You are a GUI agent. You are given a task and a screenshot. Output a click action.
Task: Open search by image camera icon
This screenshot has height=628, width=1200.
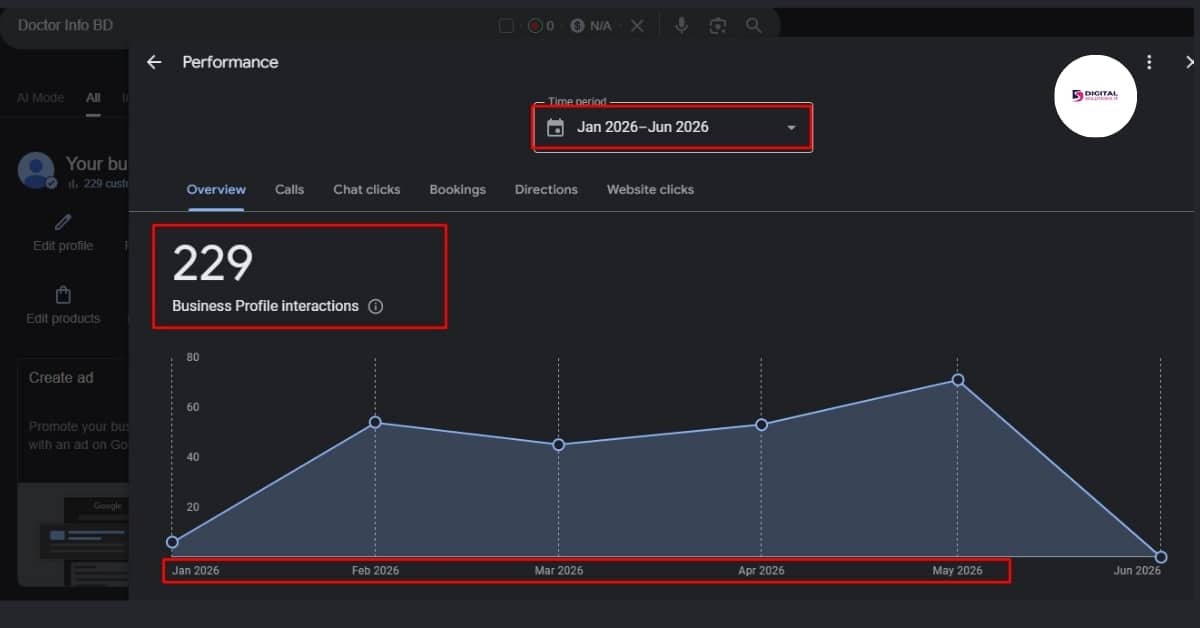tap(717, 25)
